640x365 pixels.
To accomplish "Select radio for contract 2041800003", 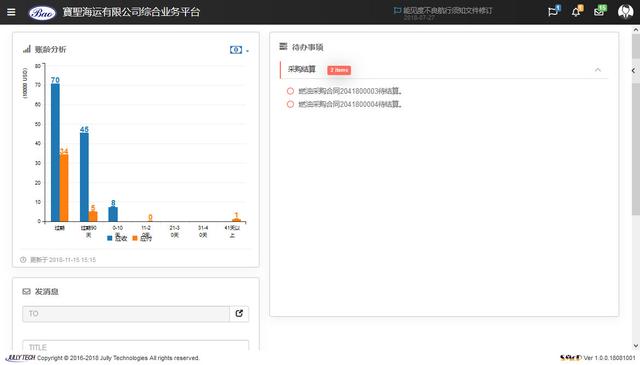I will pos(290,91).
